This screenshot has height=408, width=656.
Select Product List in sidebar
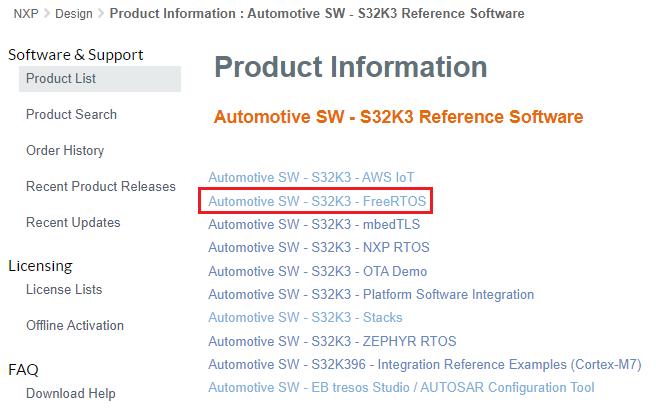coord(61,79)
